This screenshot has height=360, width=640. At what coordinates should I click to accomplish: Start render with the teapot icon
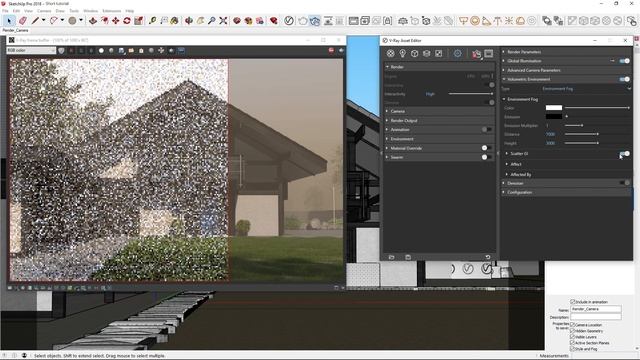302,20
